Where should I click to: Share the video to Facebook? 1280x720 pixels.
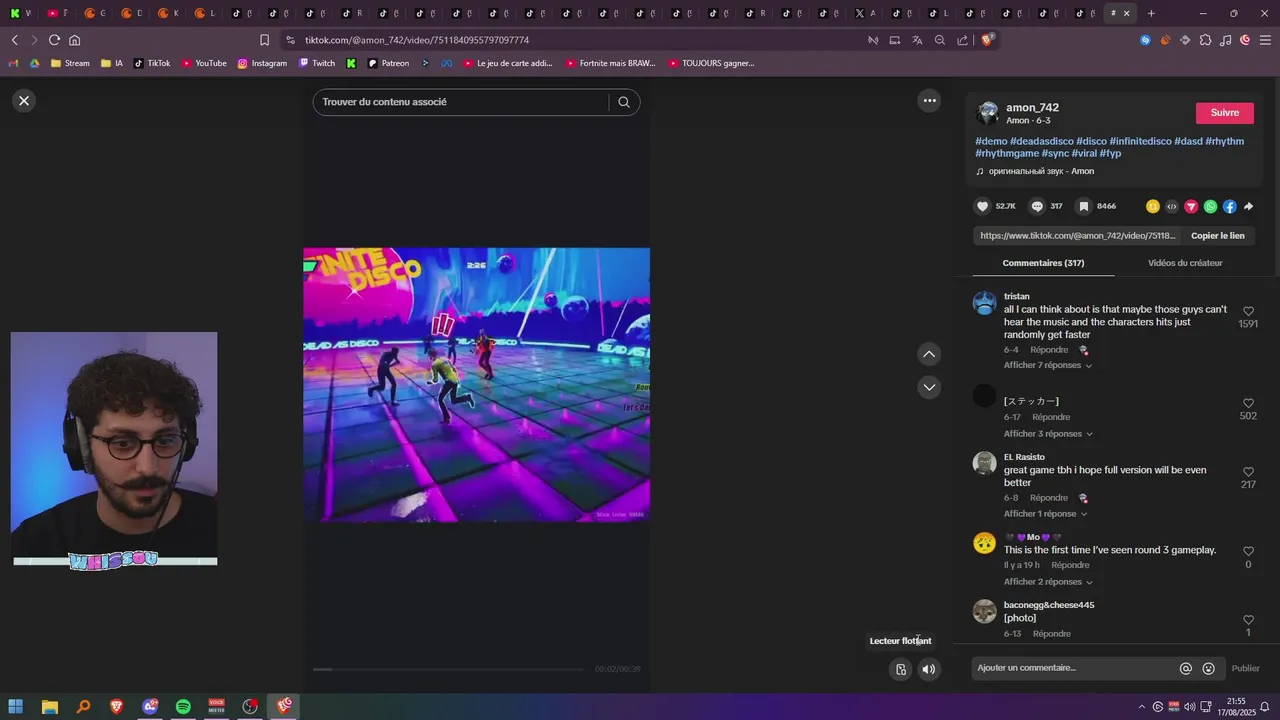[1229, 207]
